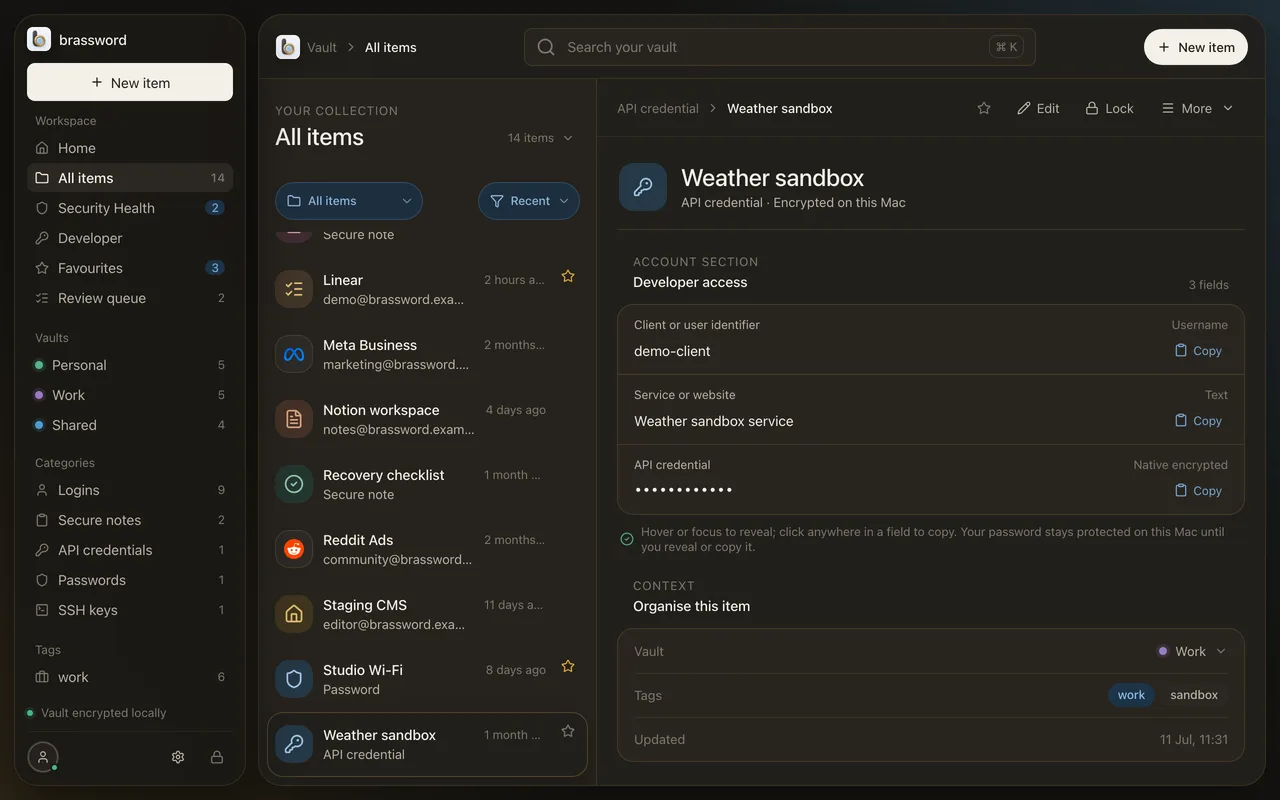The width and height of the screenshot is (1280, 800).
Task: Open the More menu dropdown
Action: (x=1197, y=108)
